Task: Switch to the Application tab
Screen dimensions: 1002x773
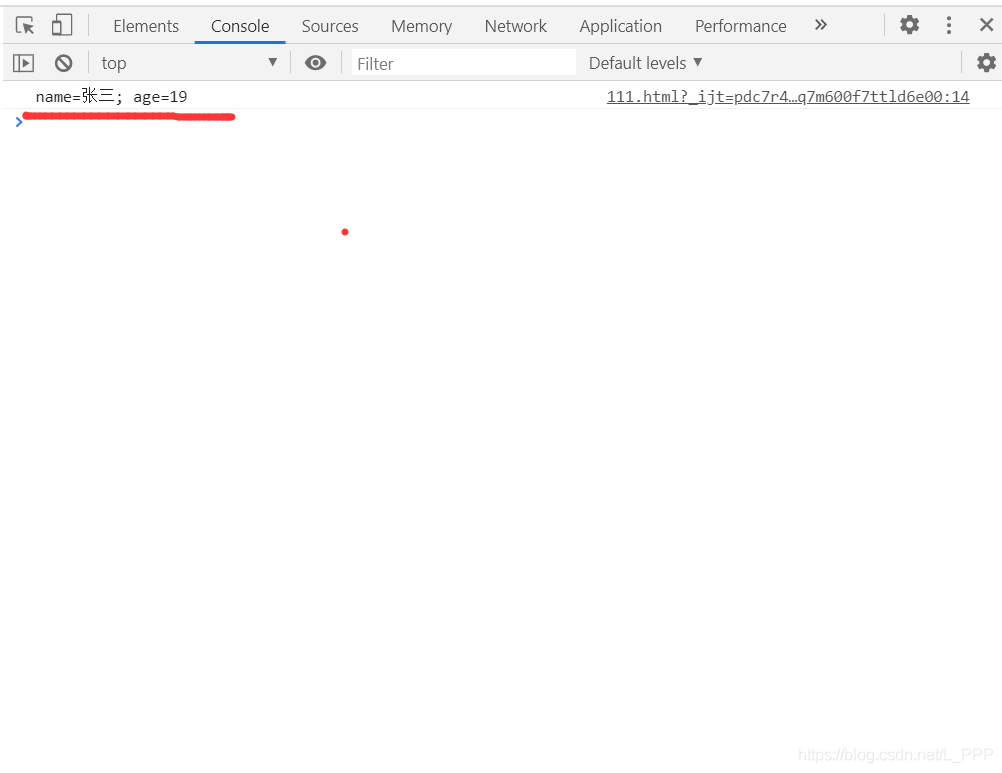Action: point(620,26)
